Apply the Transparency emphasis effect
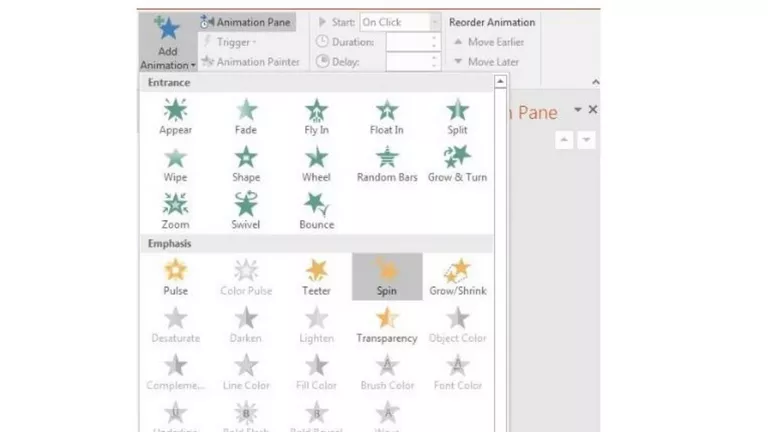The image size is (768, 432). click(387, 324)
